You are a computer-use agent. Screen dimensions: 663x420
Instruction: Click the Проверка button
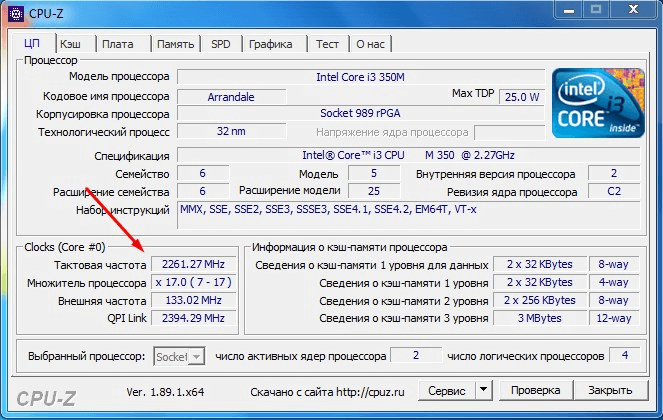coord(536,390)
